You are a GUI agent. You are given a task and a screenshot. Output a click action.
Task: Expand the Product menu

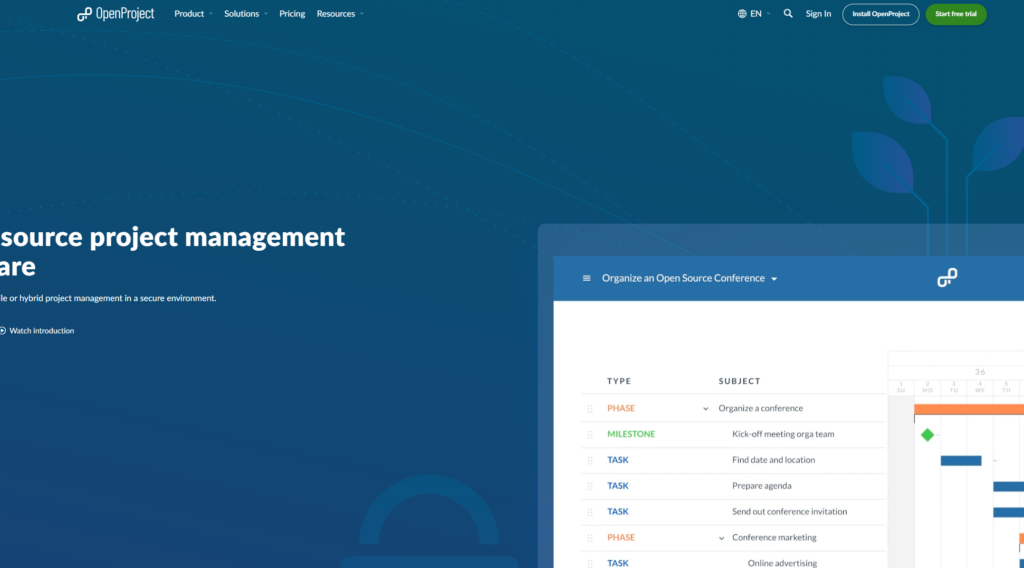pyautogui.click(x=193, y=14)
